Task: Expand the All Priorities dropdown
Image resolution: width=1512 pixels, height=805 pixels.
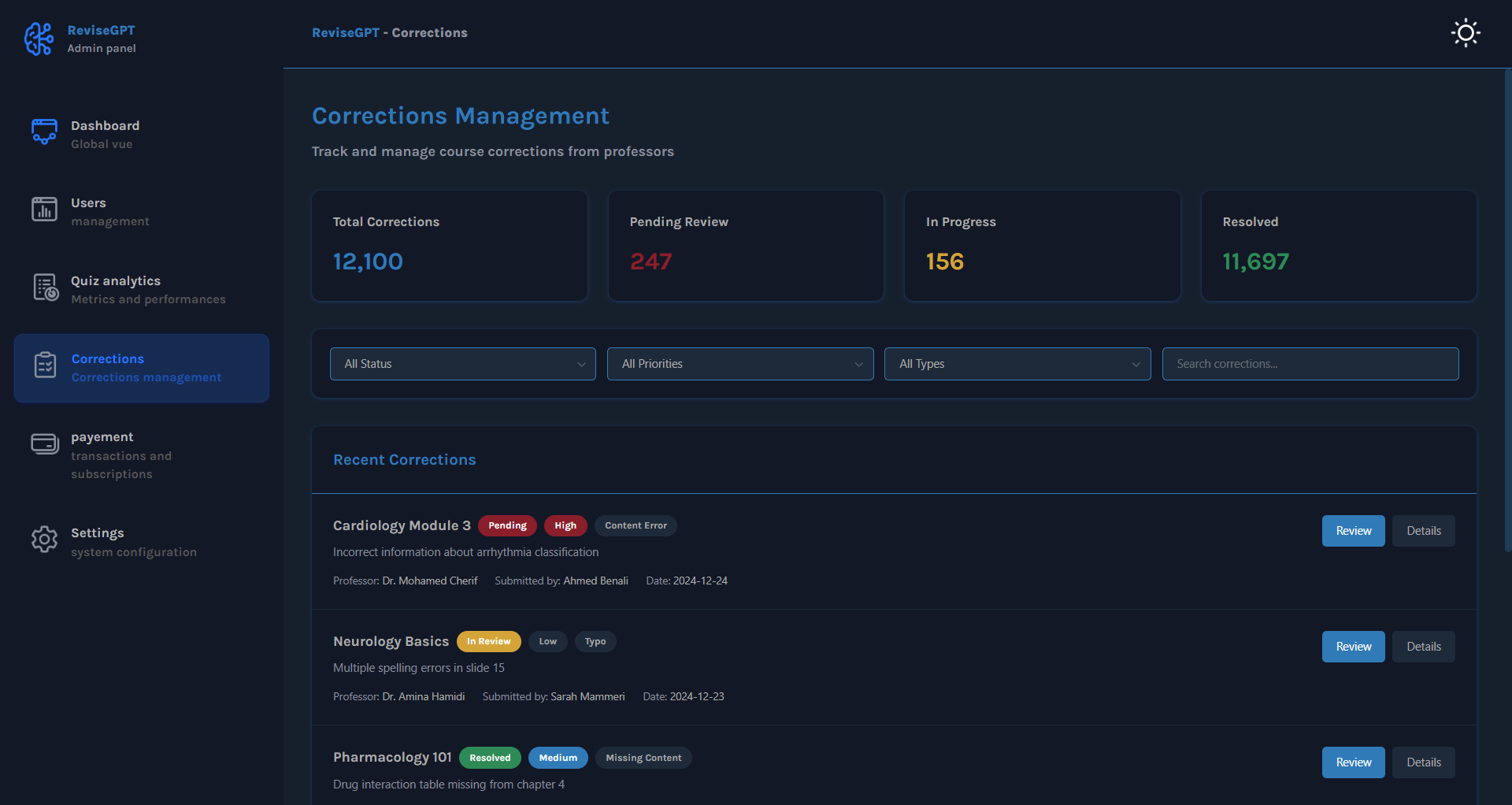Action: (740, 364)
